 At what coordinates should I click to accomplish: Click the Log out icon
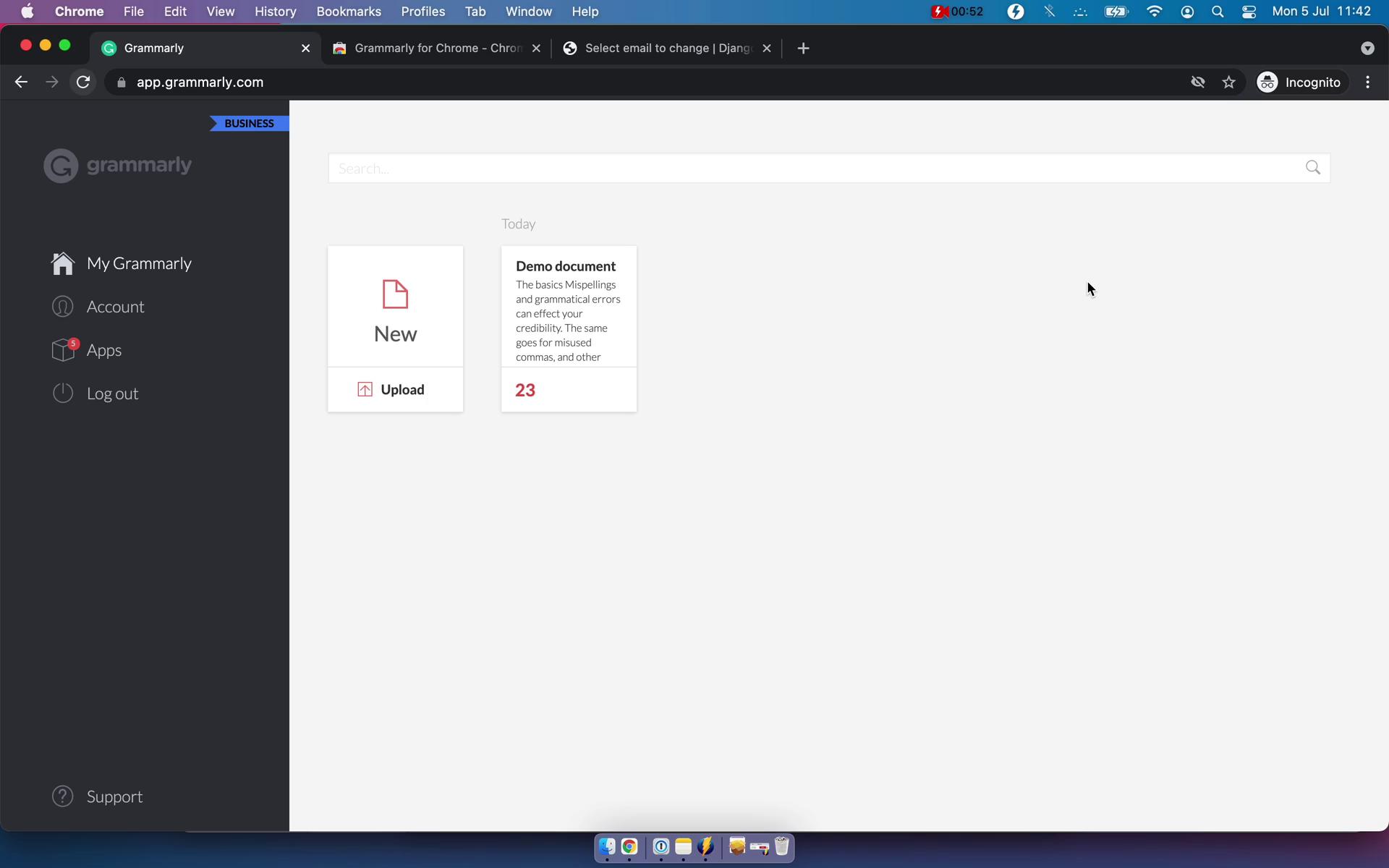63,392
